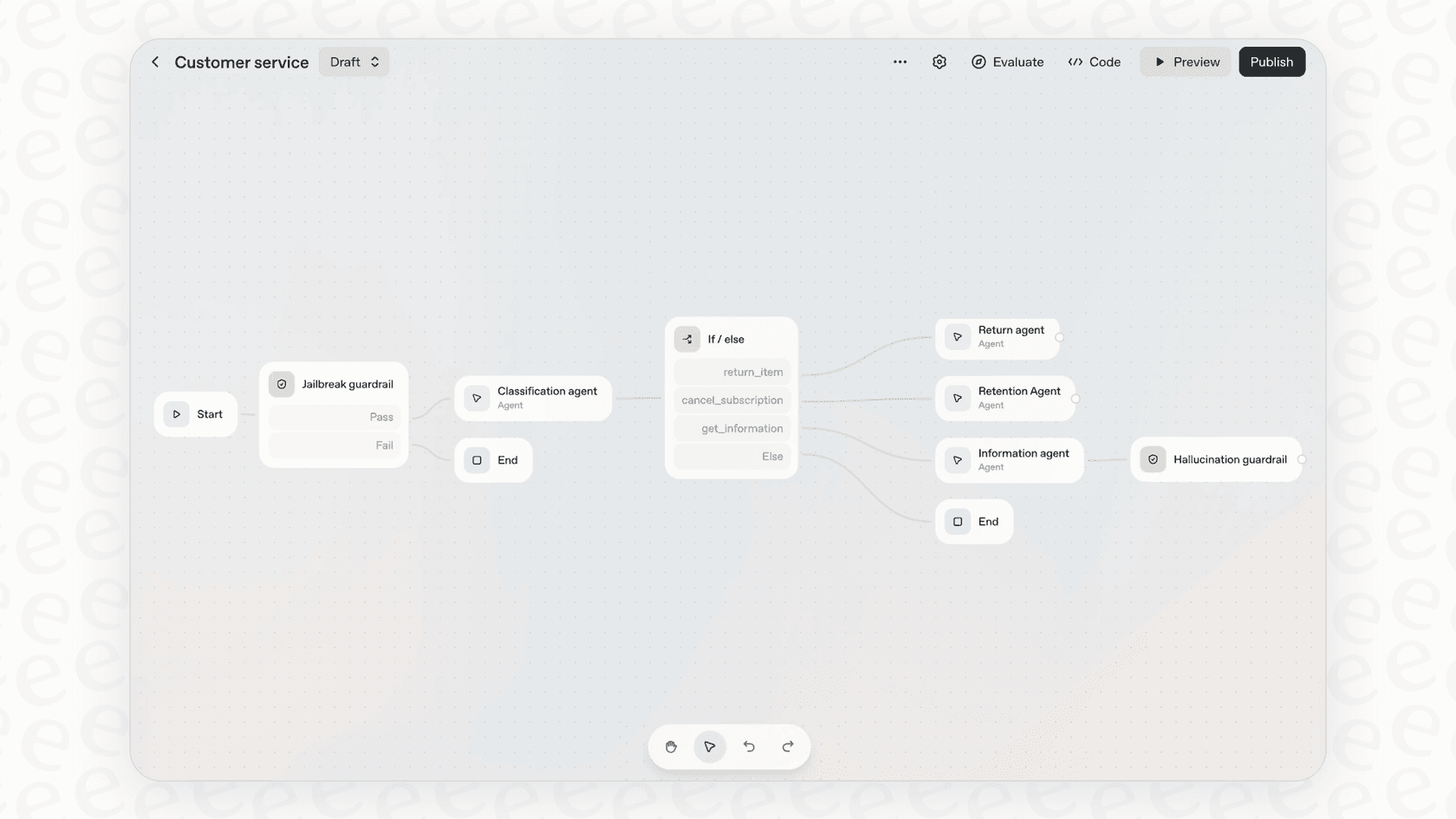
Task: Publish the workflow
Action: pos(1271,62)
